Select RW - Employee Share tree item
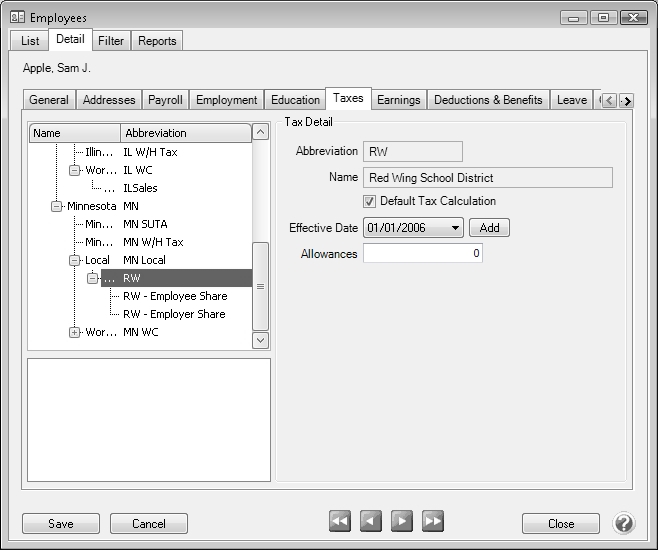The image size is (658, 550). pyautogui.click(x=174, y=296)
